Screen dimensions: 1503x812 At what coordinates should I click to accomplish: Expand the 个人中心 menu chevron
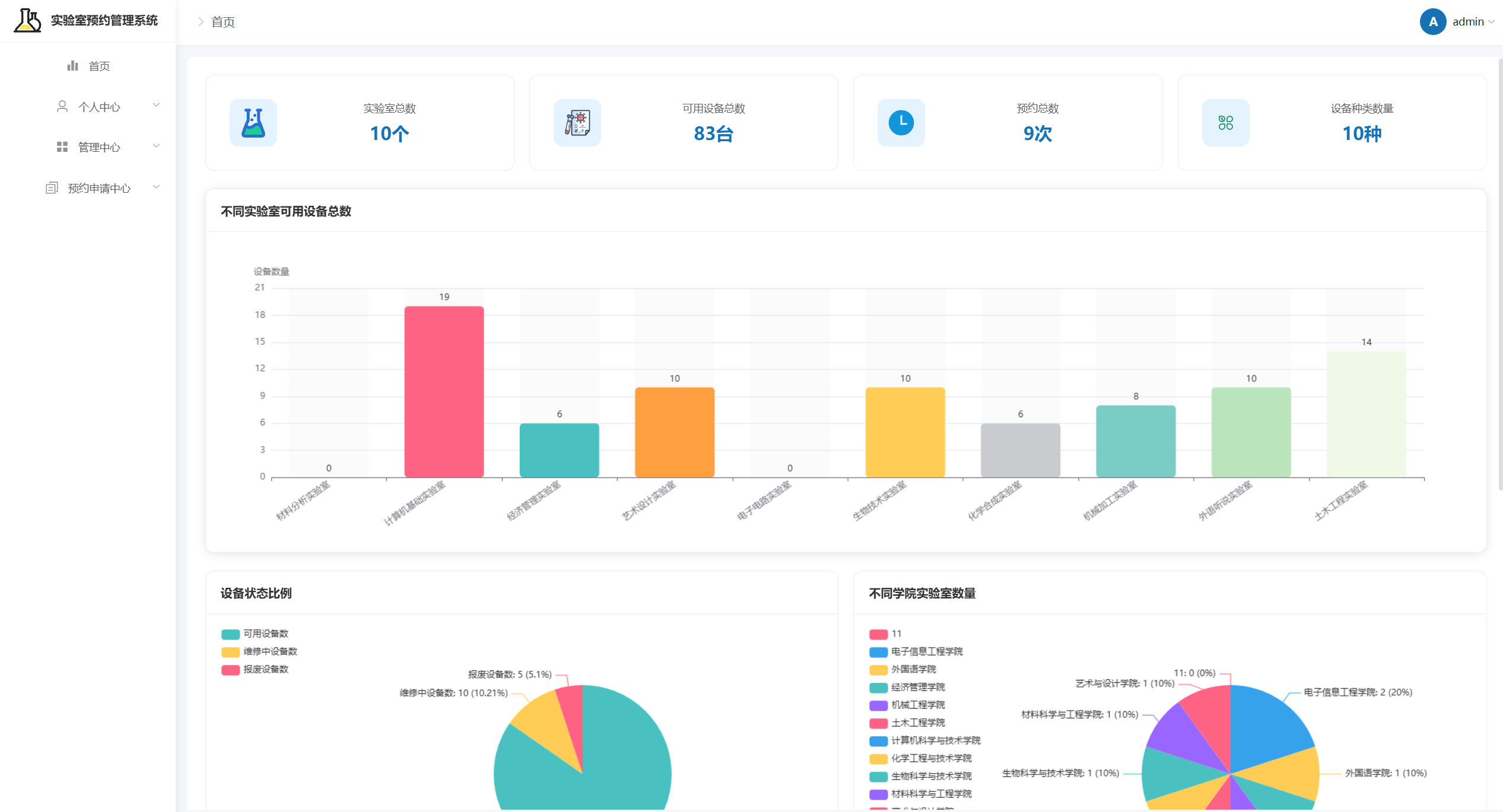point(157,106)
